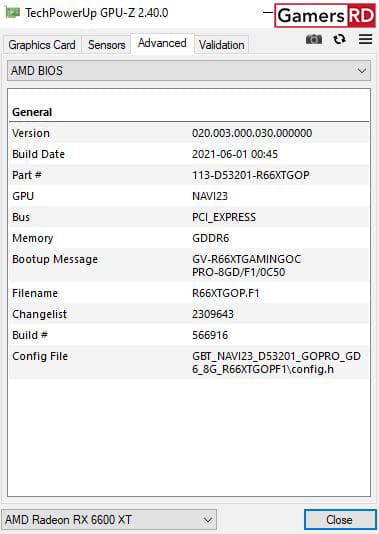This screenshot has height=534, width=379.
Task: Click the Part # row label
Action: [27, 175]
